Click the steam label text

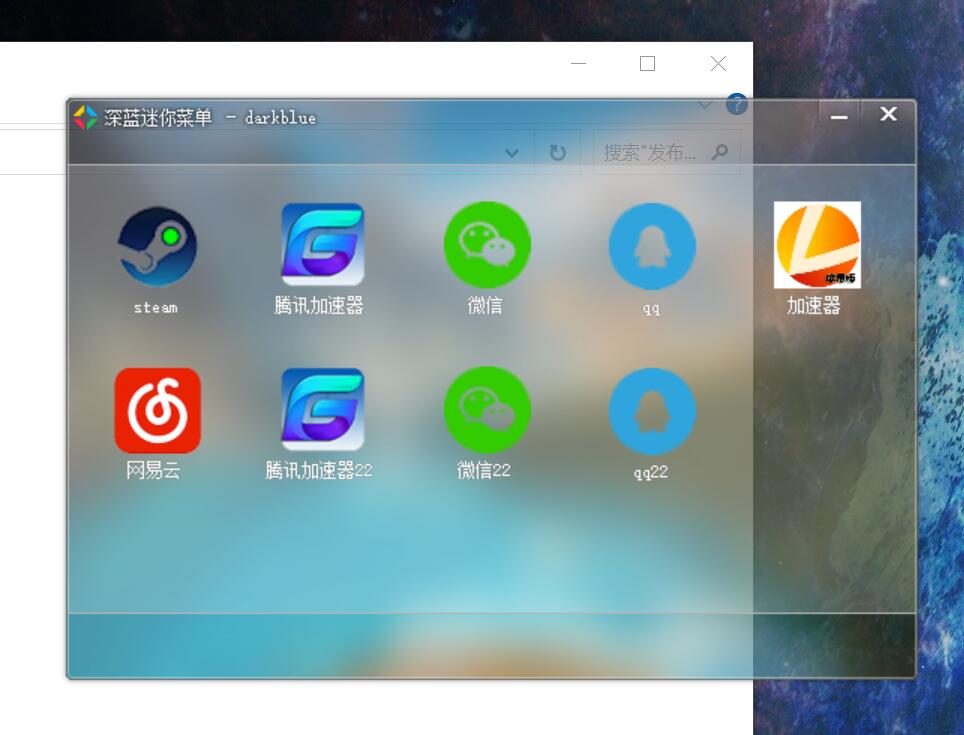coord(156,307)
